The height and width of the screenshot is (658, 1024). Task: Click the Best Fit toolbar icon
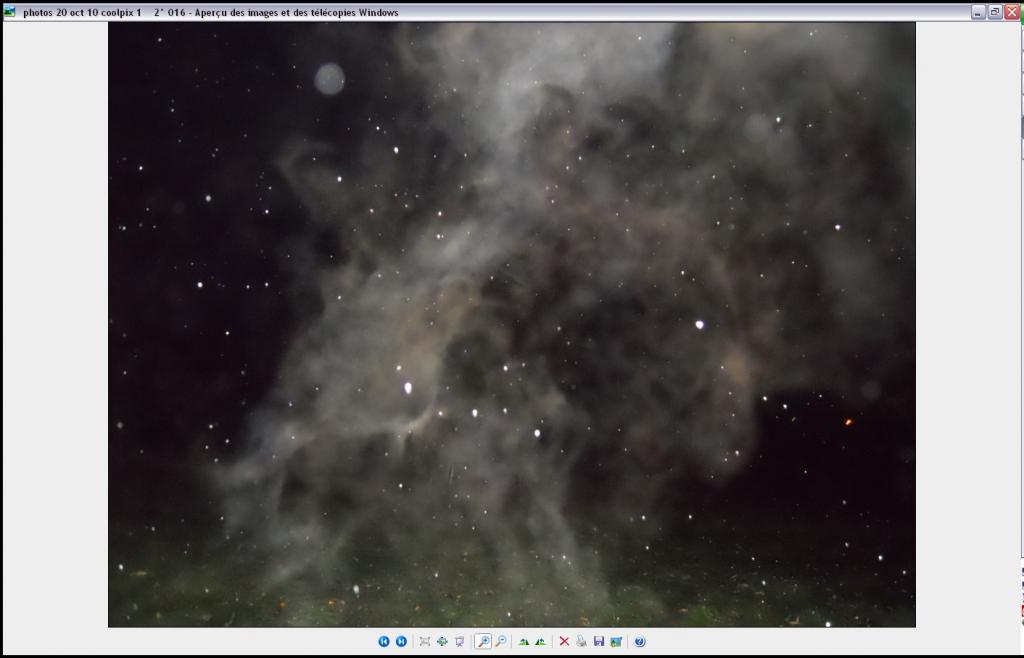[x=424, y=642]
